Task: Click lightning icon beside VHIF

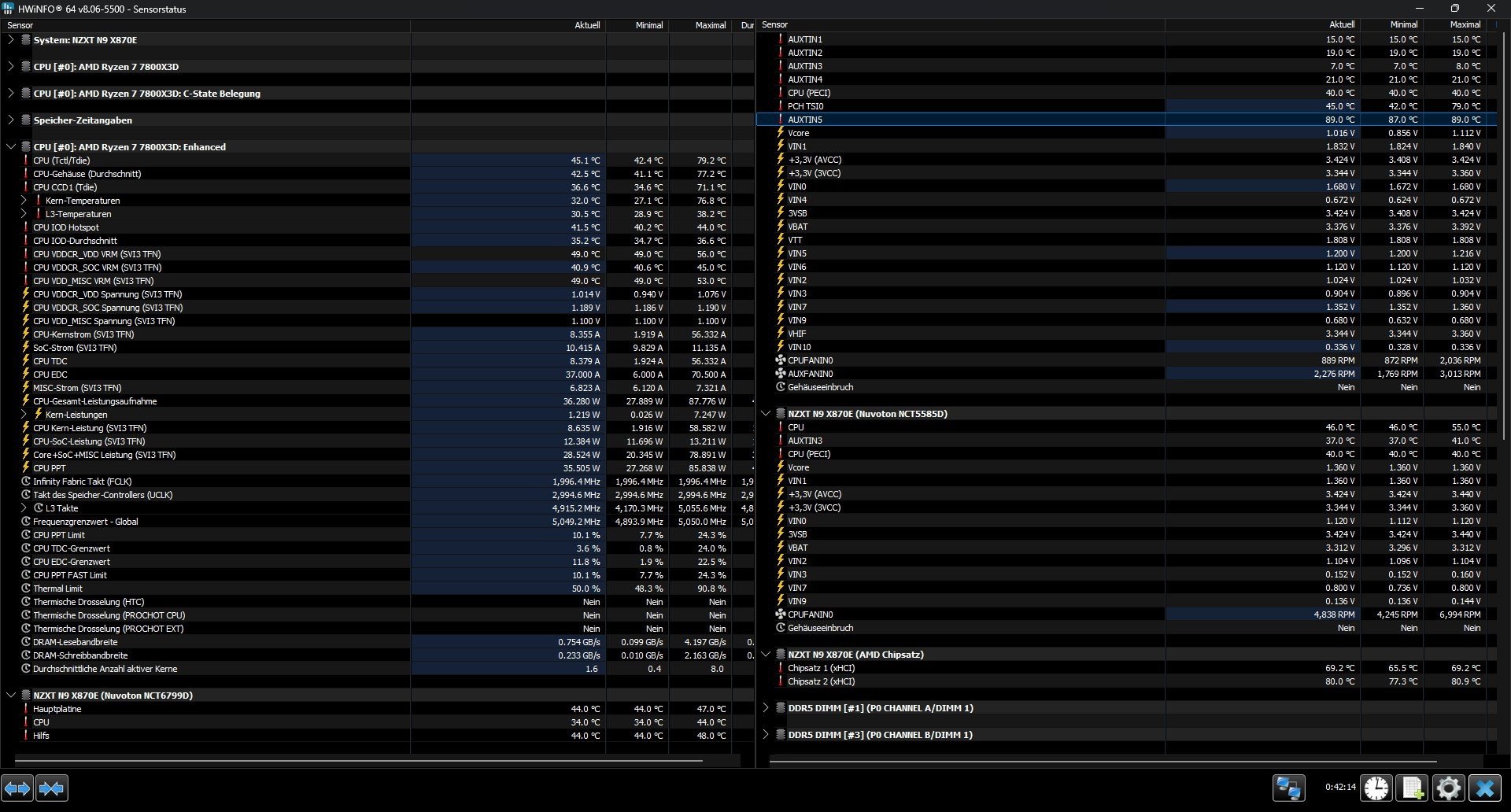Action: click(x=781, y=334)
